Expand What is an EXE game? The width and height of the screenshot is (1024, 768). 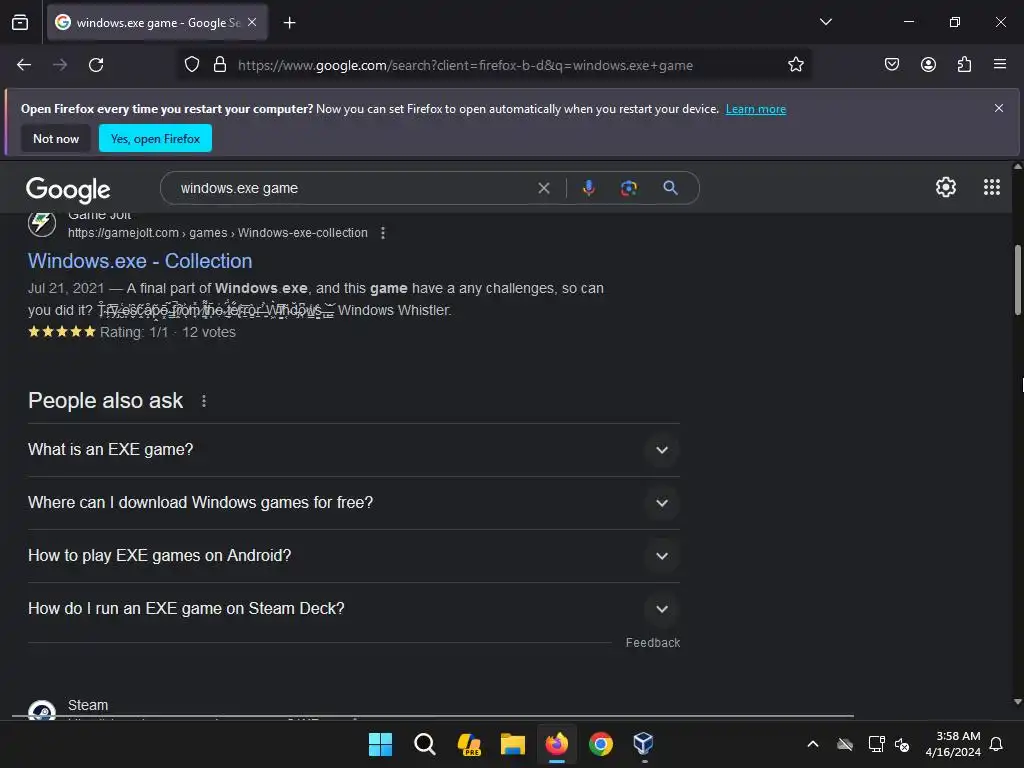(354, 450)
